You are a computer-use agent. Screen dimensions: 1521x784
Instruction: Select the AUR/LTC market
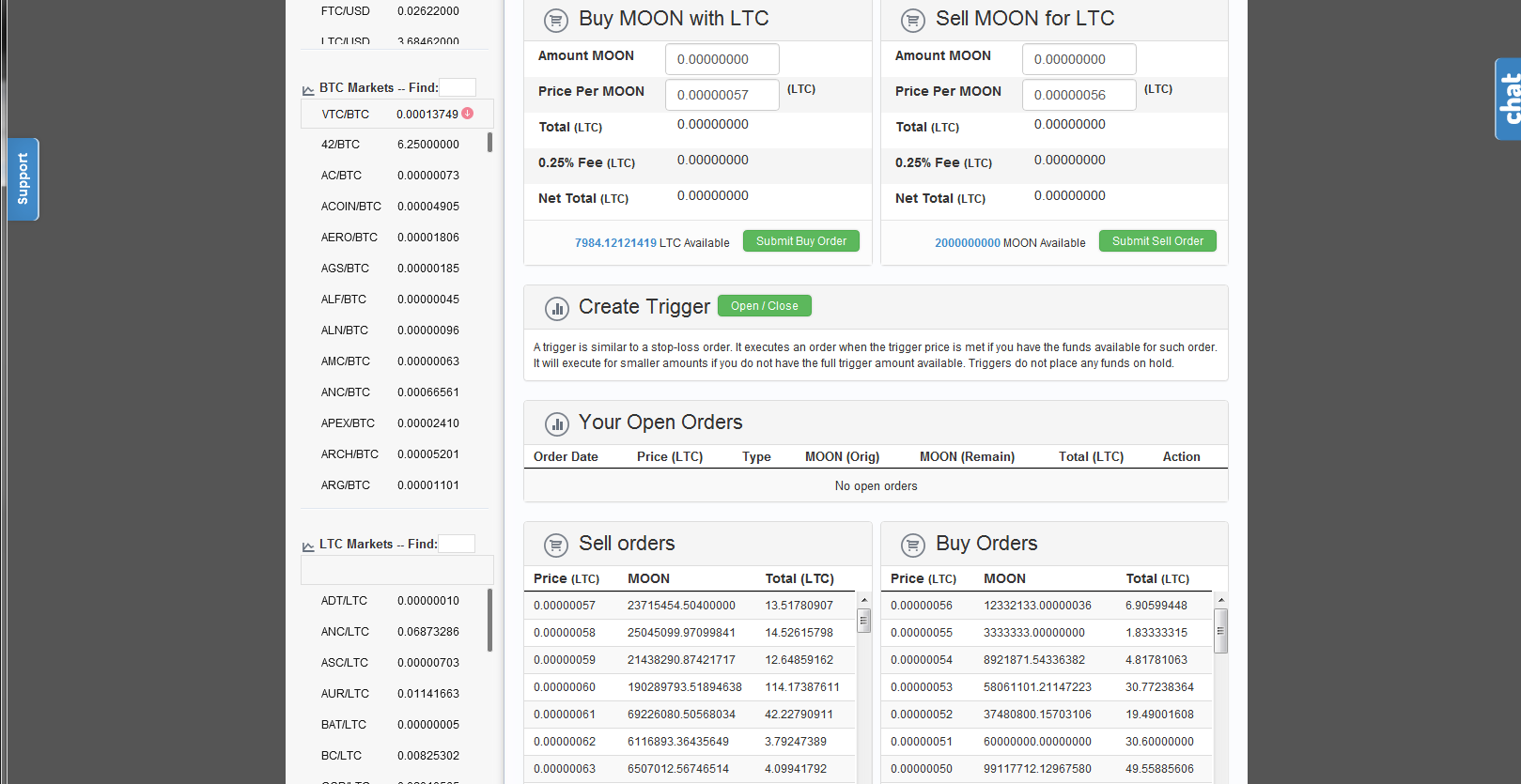click(x=395, y=694)
